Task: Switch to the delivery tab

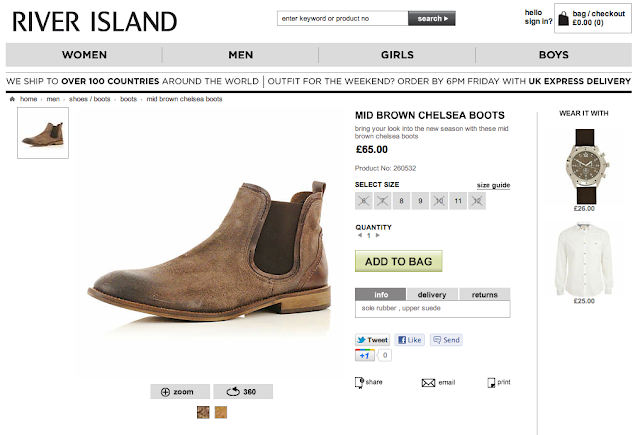Action: (x=432, y=294)
